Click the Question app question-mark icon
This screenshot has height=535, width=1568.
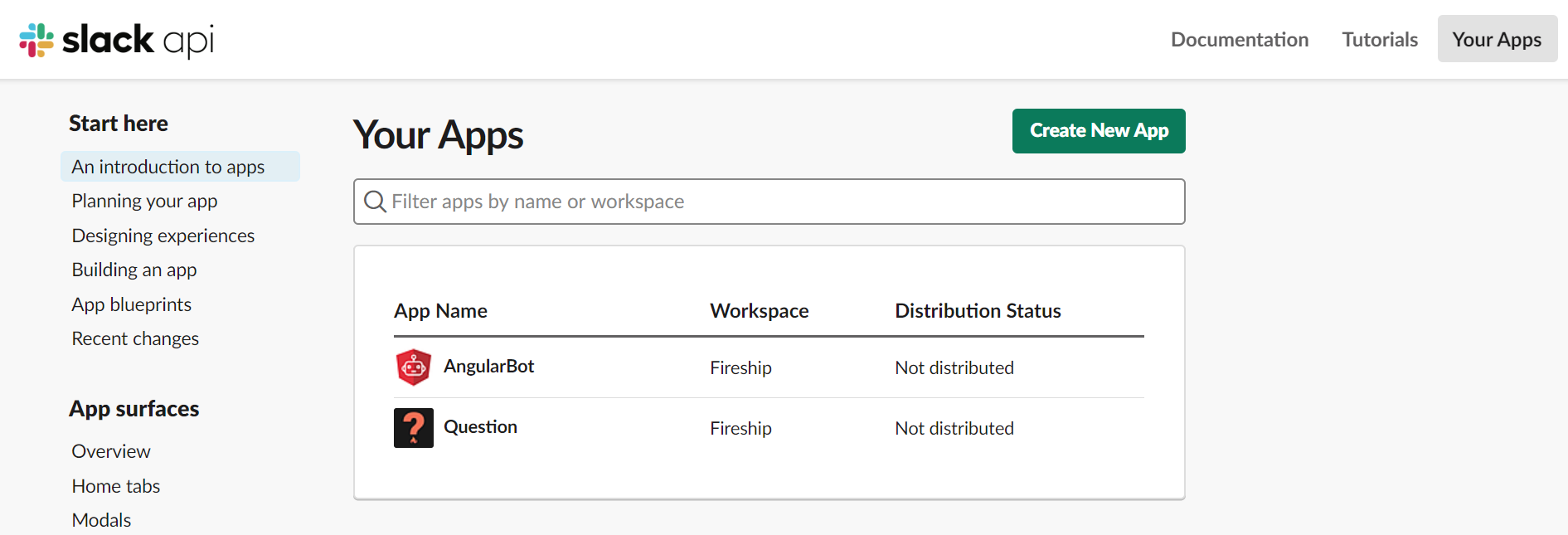tap(413, 428)
